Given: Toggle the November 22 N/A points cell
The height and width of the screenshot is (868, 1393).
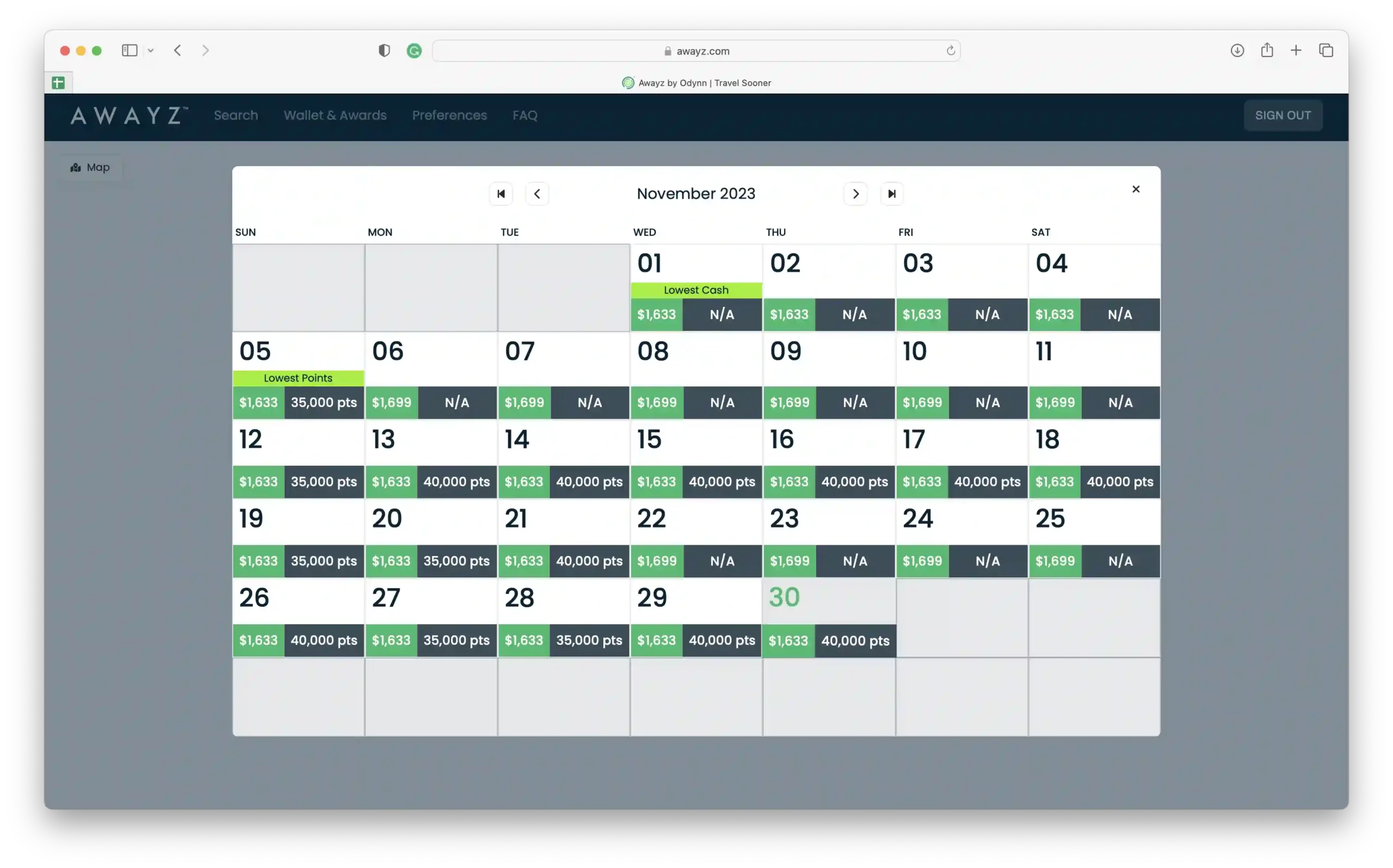Looking at the screenshot, I should pos(722,560).
